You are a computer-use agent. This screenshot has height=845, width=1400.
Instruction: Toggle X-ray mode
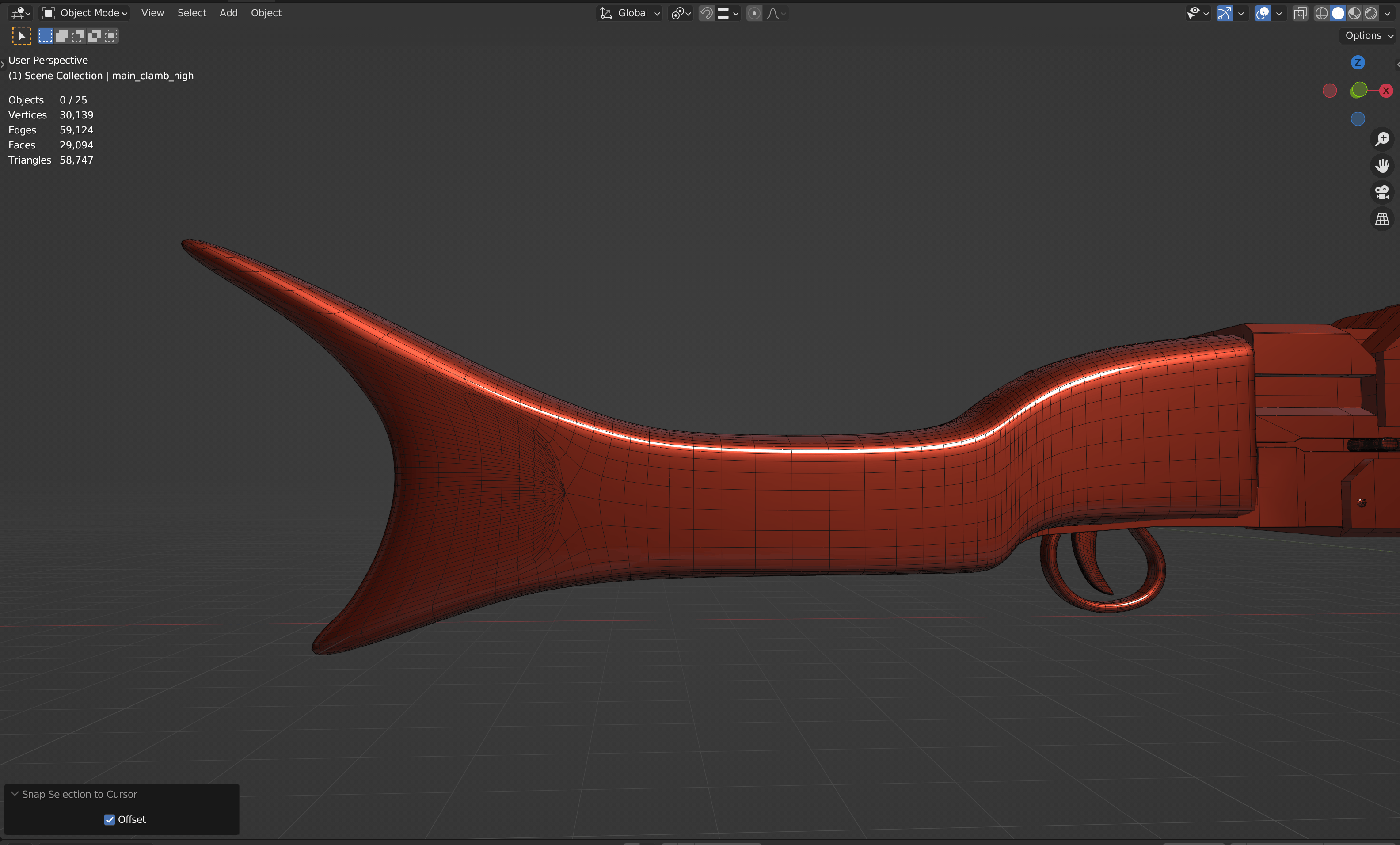pos(1300,13)
